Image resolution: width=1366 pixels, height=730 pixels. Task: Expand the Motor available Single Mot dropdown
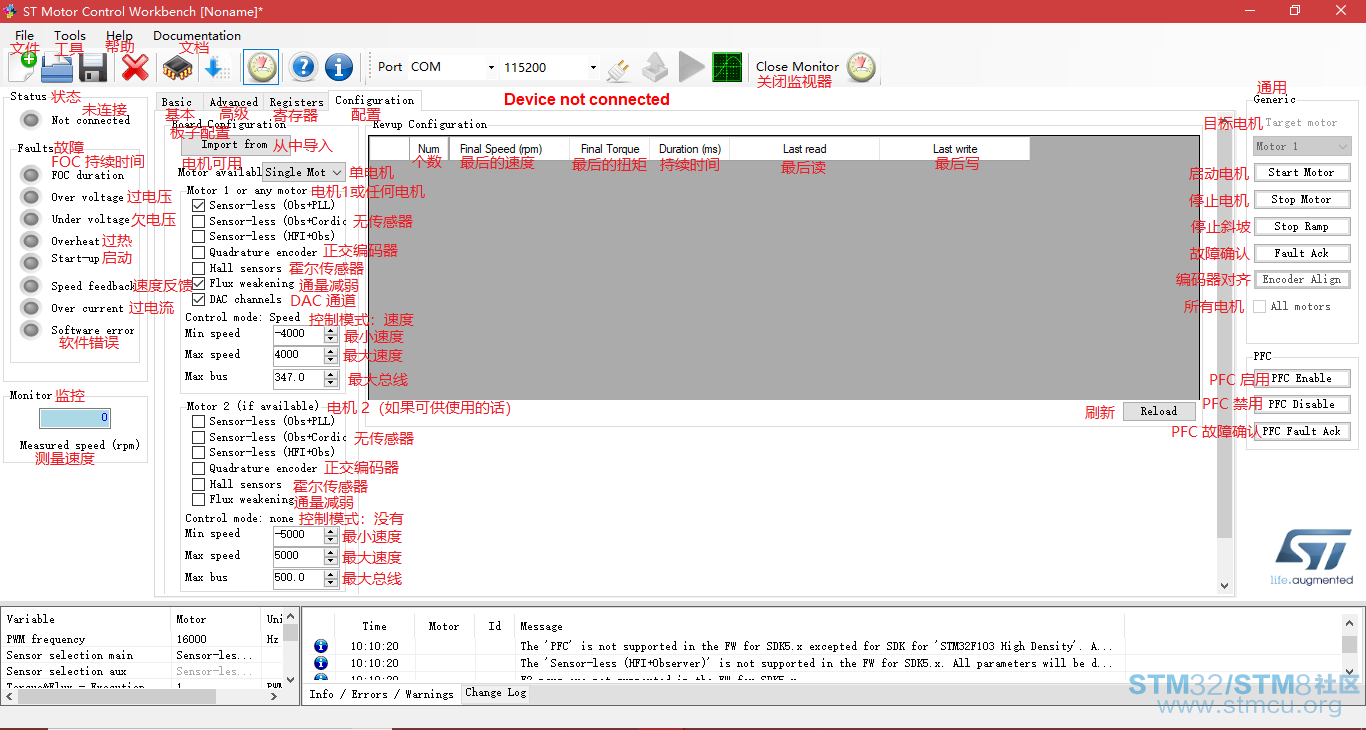pyautogui.click(x=304, y=172)
